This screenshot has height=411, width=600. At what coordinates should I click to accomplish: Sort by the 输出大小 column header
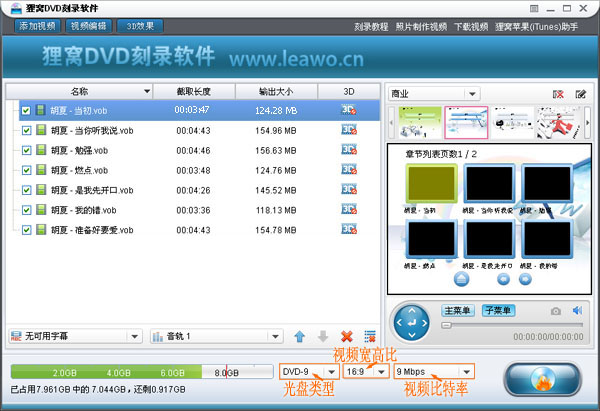tap(276, 91)
